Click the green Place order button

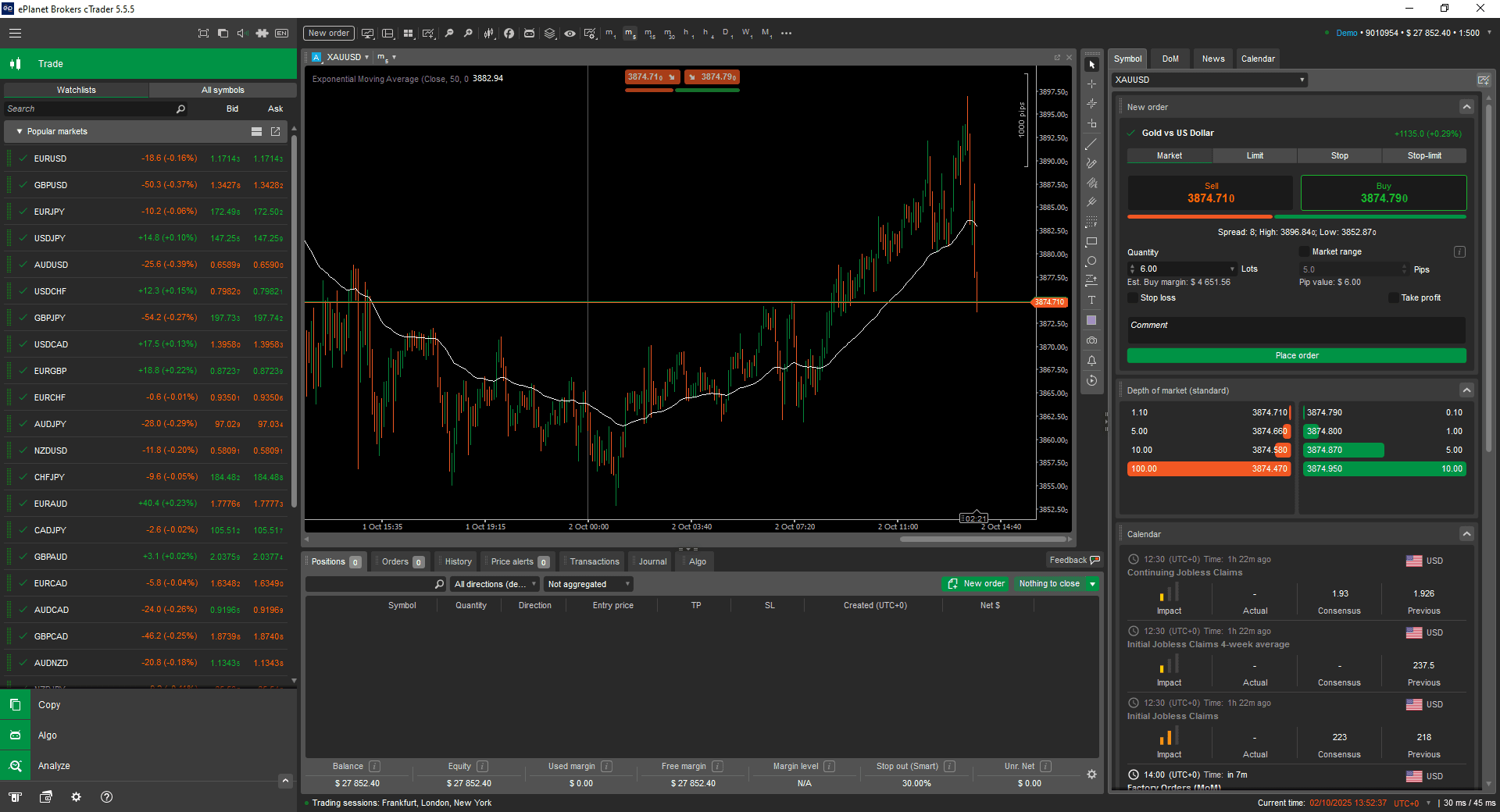[1296, 356]
